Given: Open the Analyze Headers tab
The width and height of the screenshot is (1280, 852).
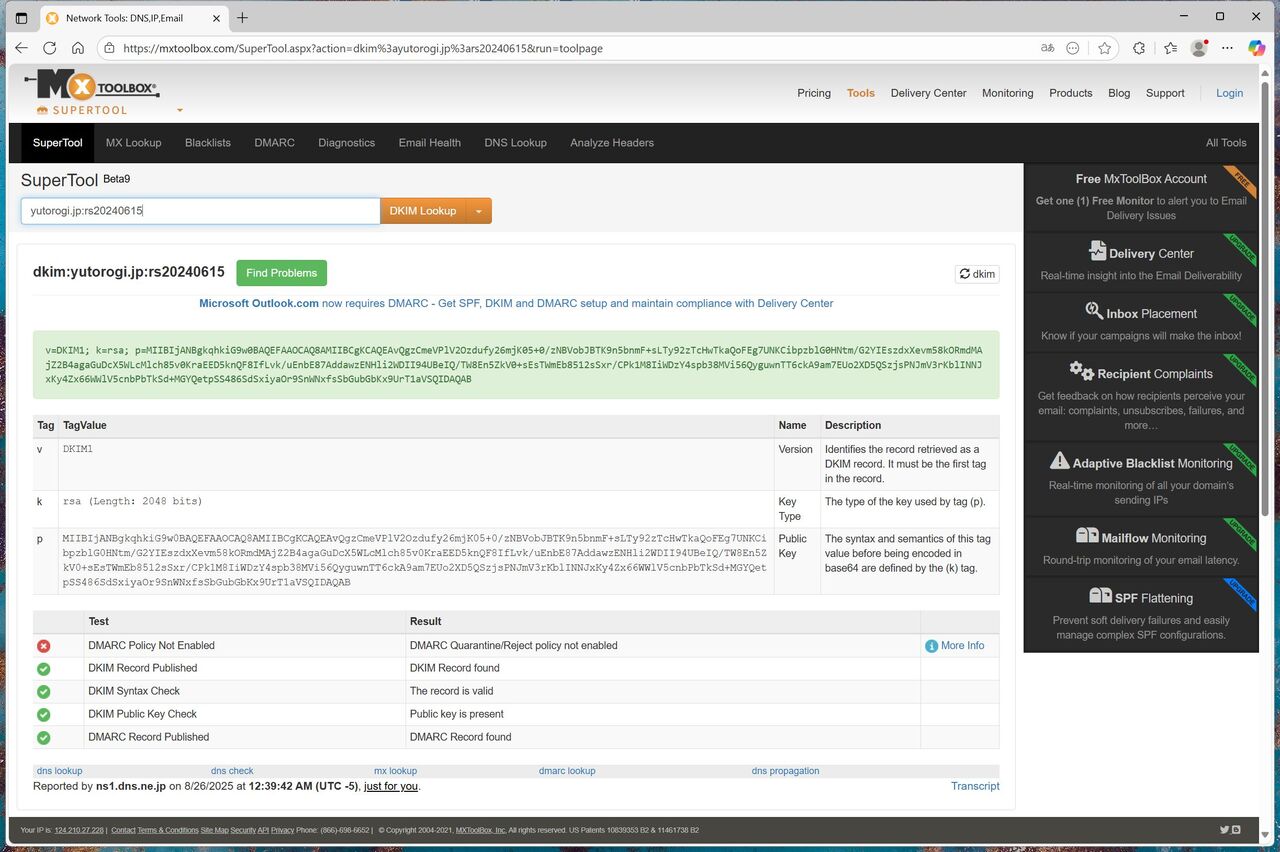Looking at the screenshot, I should [x=612, y=143].
